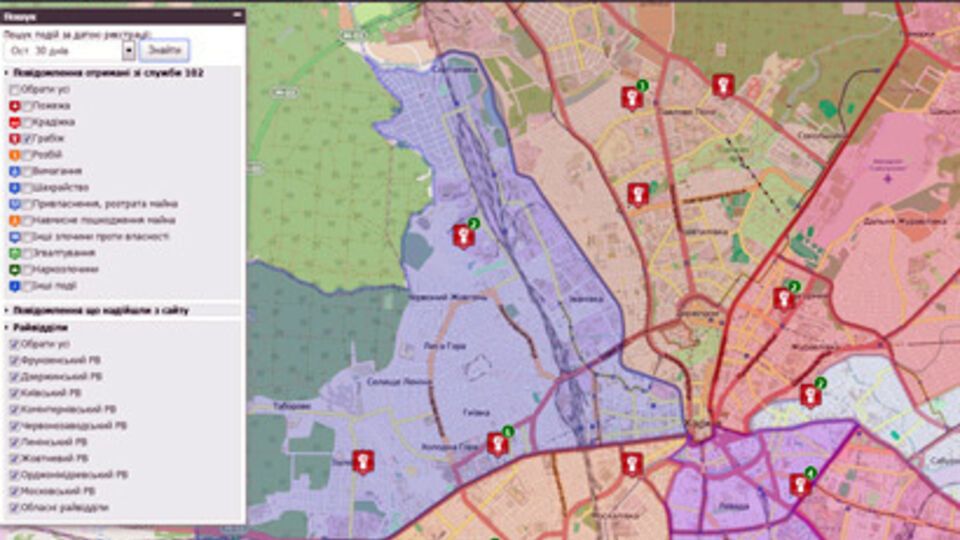Click the robbery marker with badge 4
The width and height of the screenshot is (960, 540).
click(x=799, y=485)
